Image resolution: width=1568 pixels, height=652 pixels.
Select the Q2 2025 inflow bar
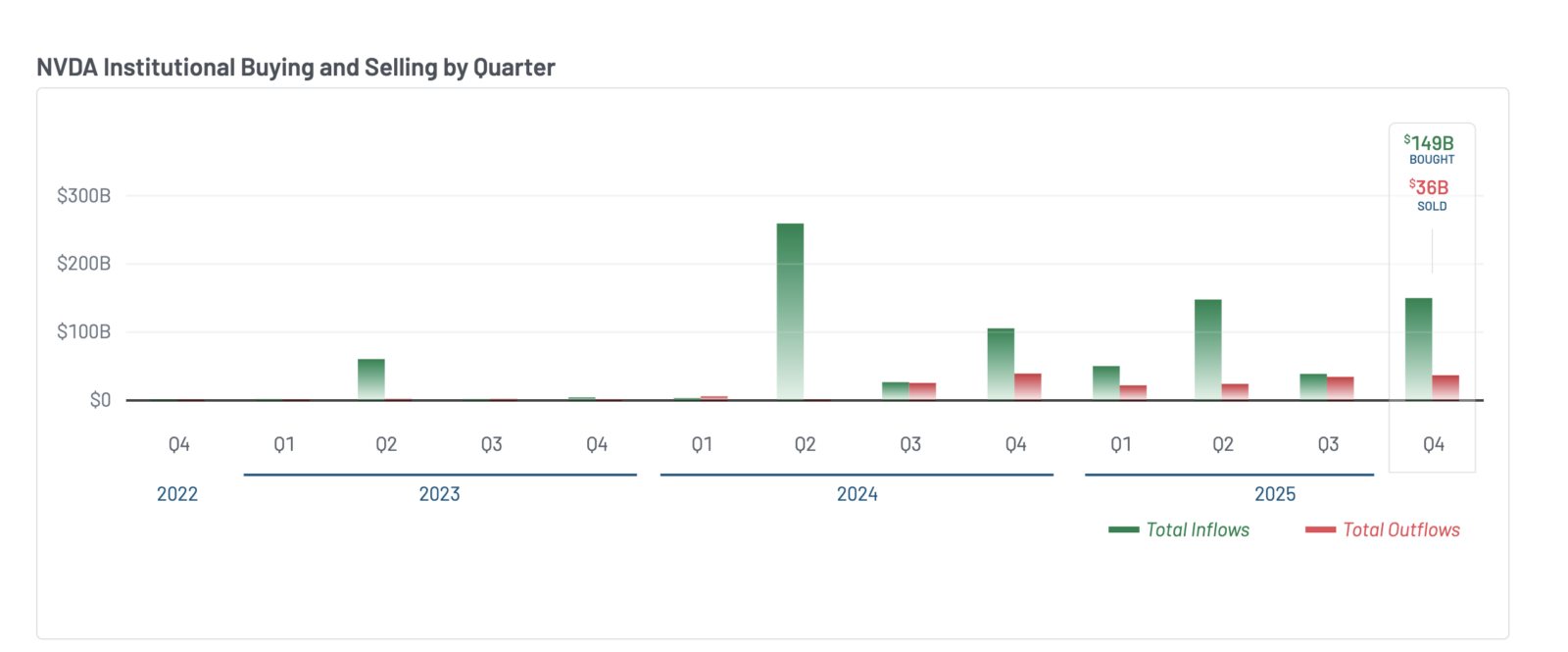point(1208,350)
